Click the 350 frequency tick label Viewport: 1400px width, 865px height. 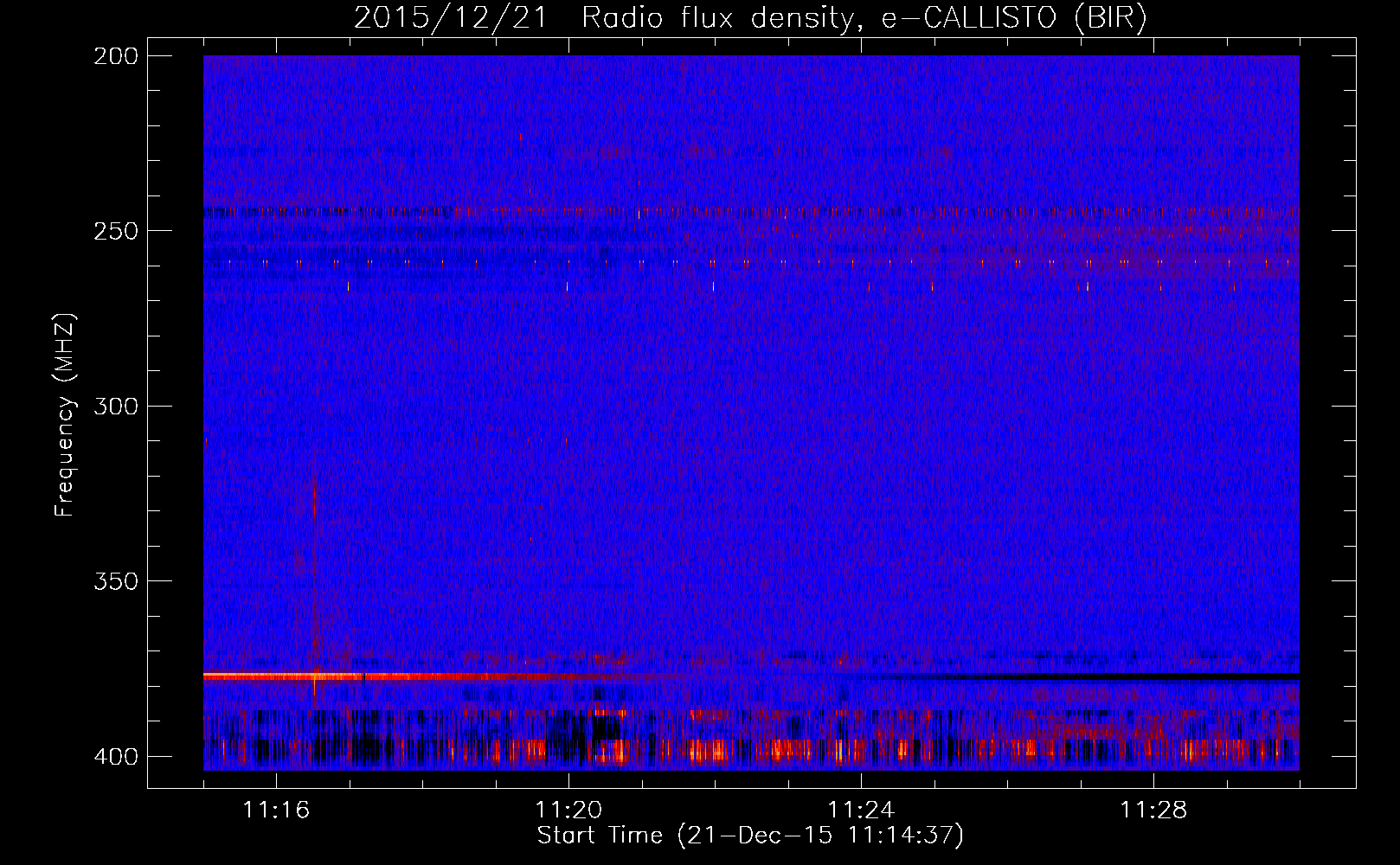pos(115,581)
